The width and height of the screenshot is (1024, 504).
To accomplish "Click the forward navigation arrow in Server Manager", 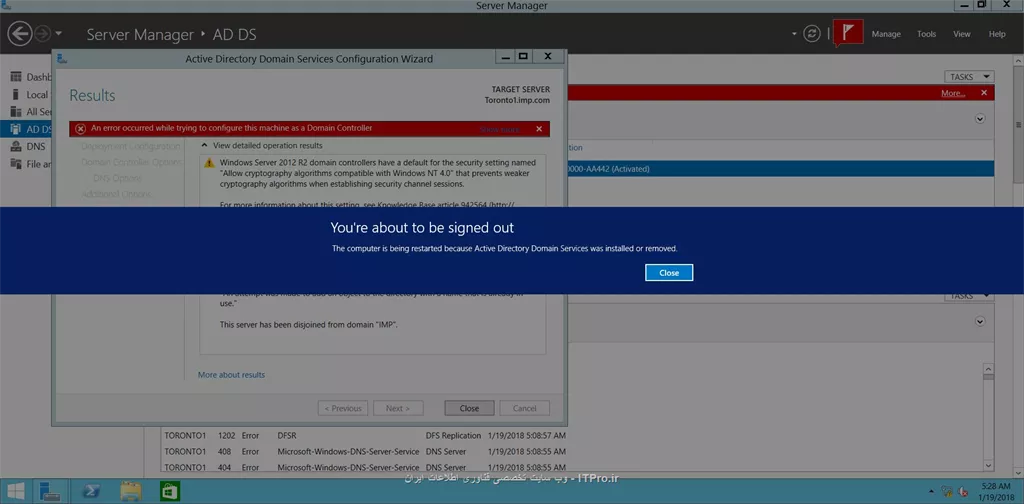I will coord(42,34).
